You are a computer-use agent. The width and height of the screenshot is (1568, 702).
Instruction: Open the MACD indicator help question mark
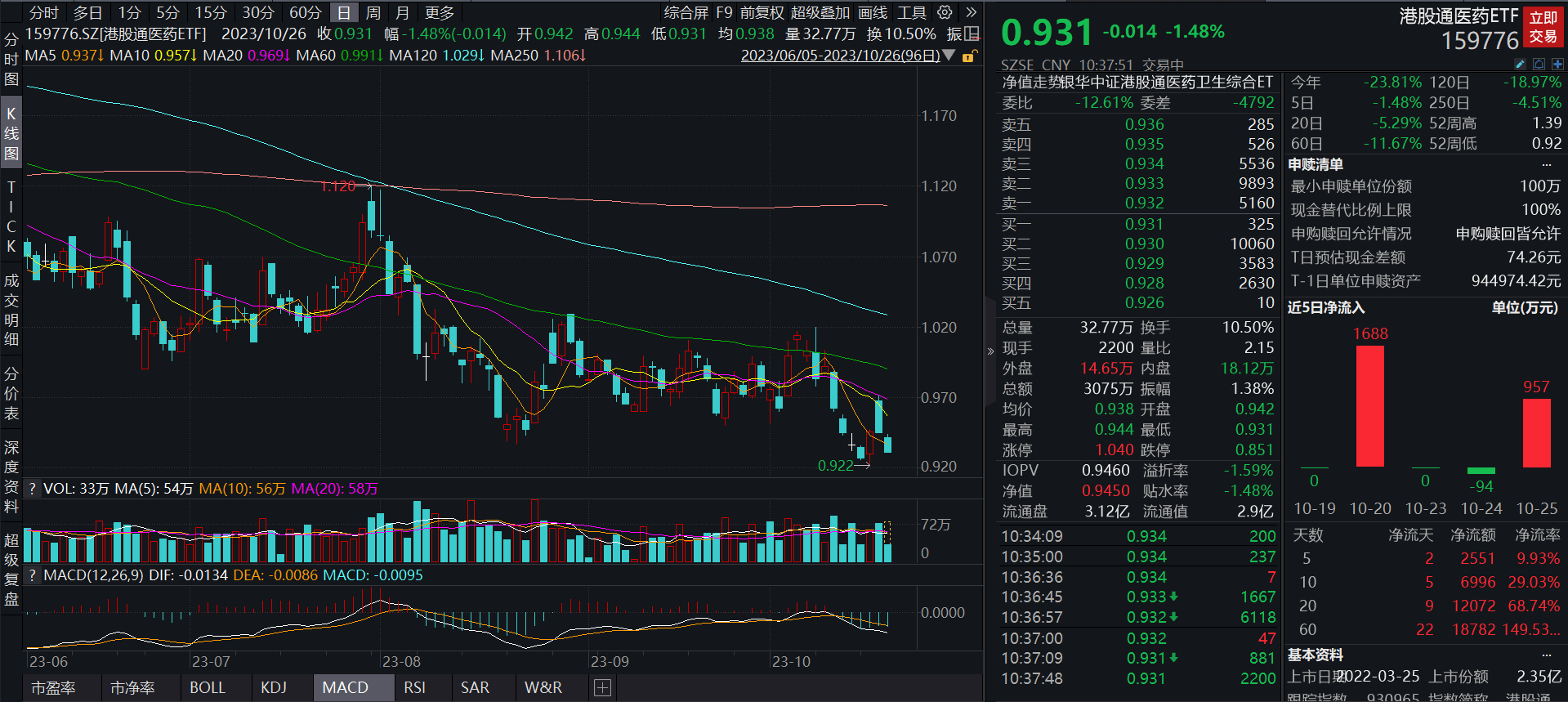(32, 575)
